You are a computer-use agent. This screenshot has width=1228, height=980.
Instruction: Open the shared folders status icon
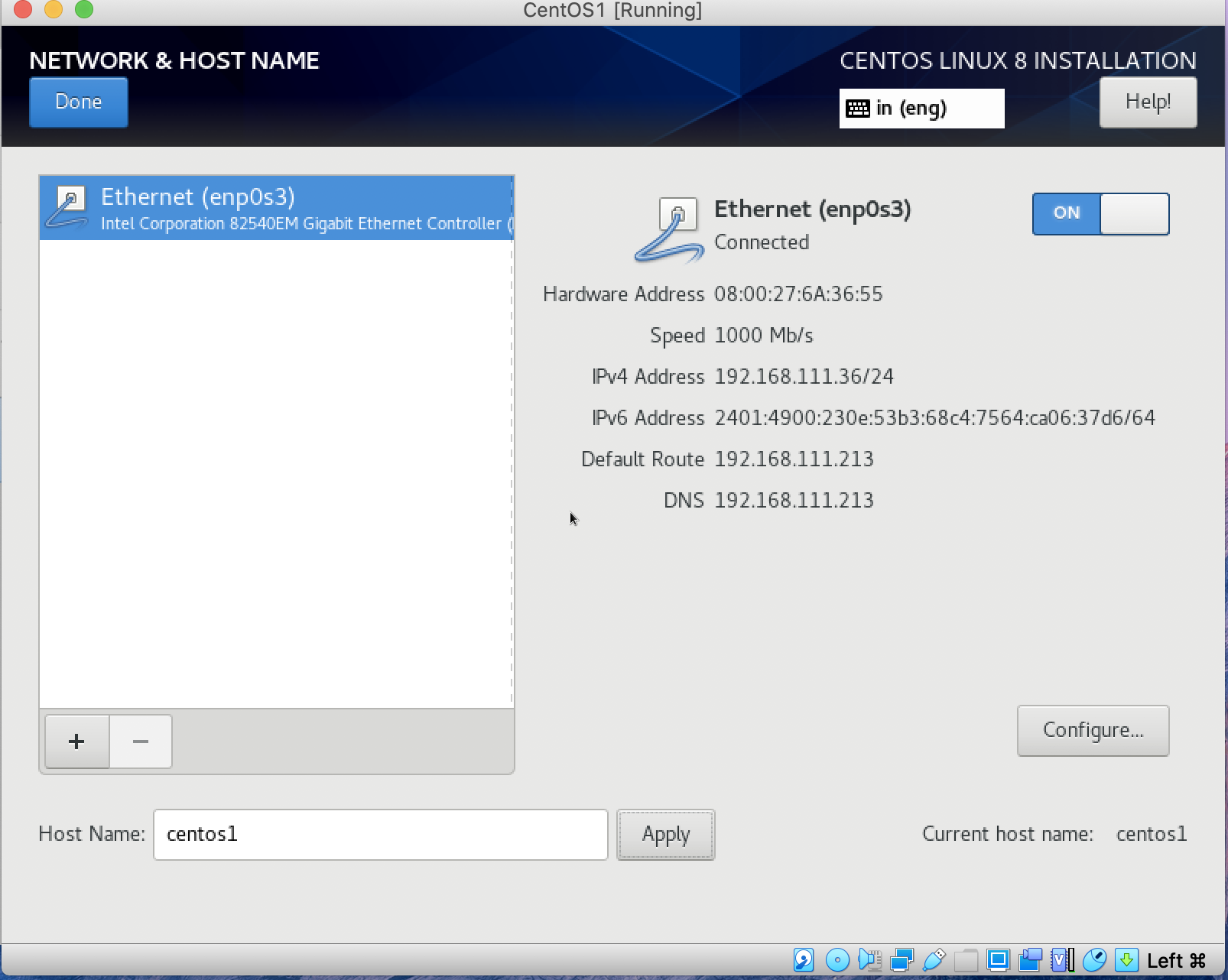[x=966, y=959]
